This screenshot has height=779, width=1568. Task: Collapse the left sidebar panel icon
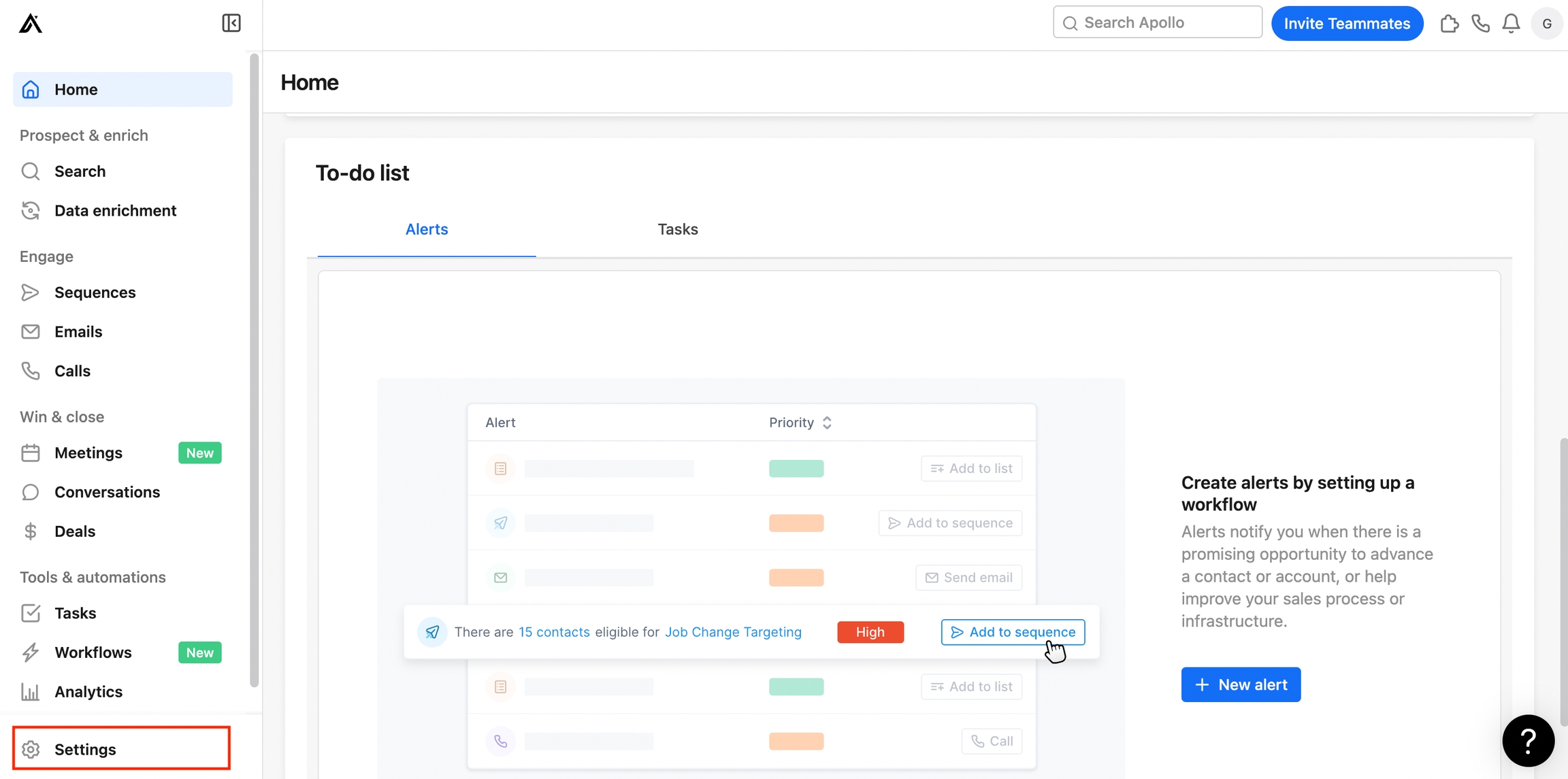(231, 23)
